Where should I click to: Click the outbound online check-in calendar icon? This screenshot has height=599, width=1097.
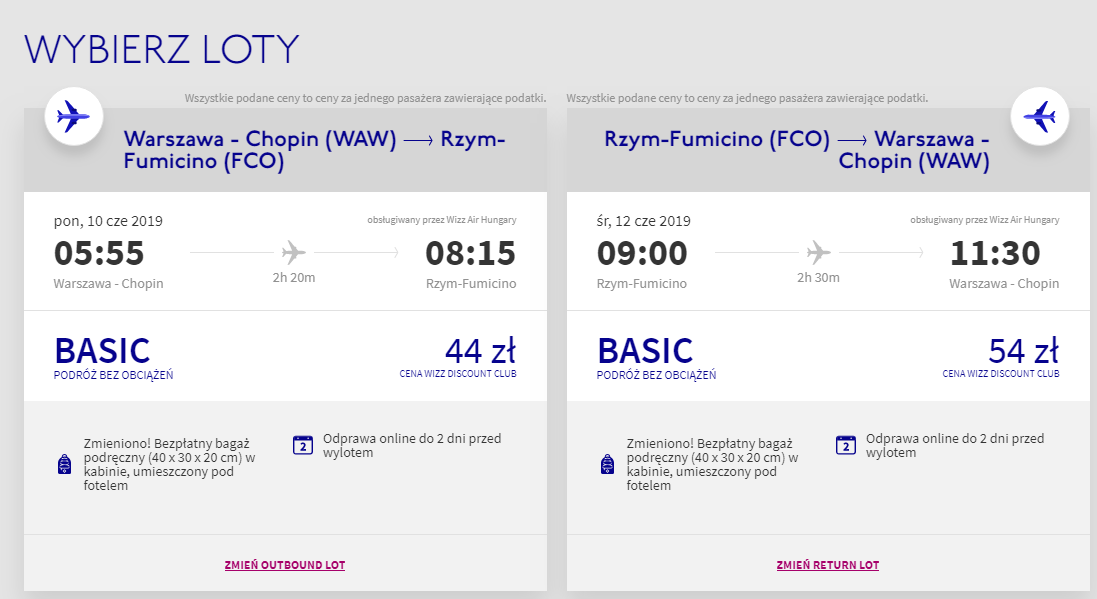(x=303, y=445)
